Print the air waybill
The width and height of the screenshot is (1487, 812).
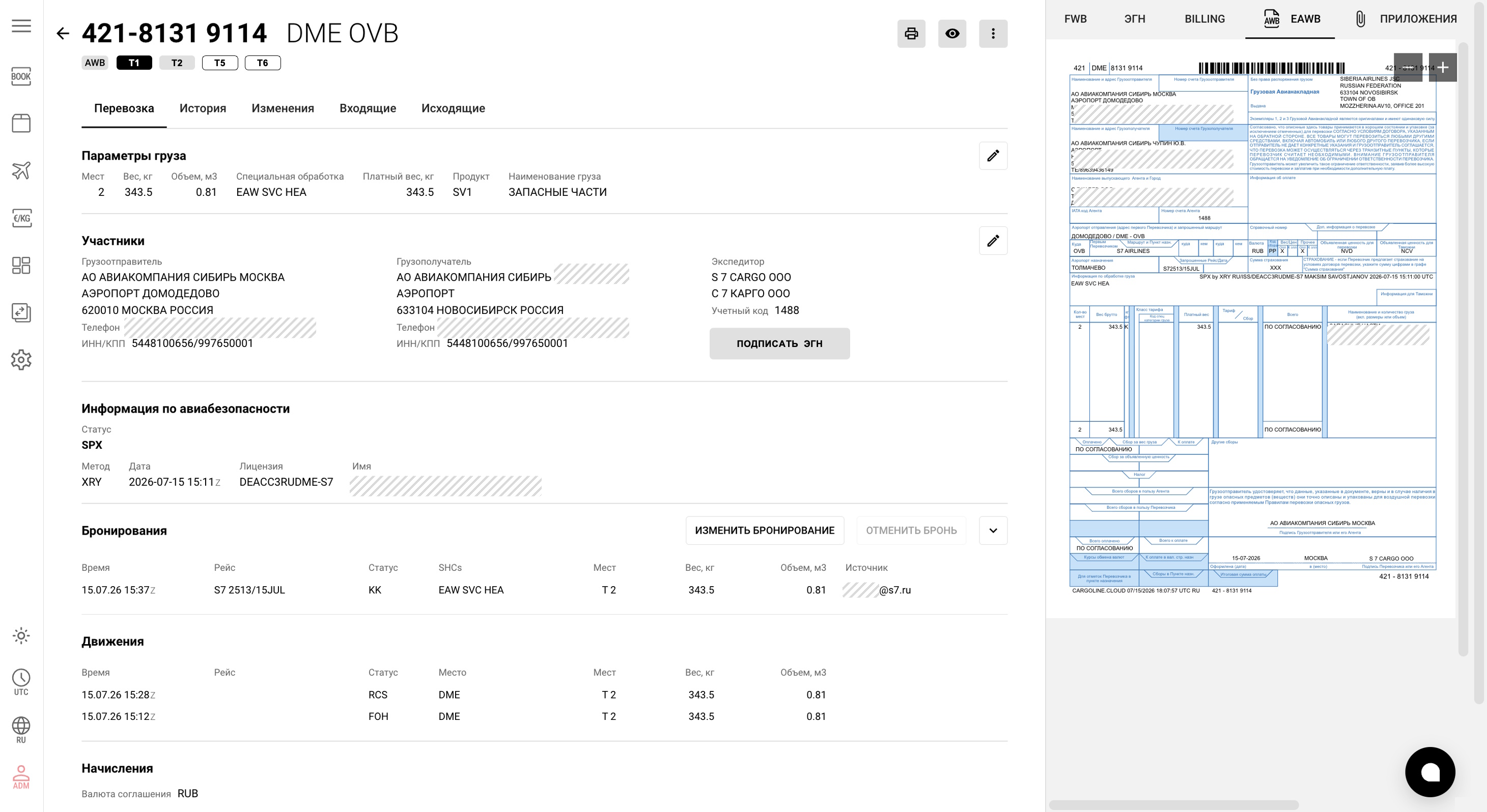click(x=911, y=34)
